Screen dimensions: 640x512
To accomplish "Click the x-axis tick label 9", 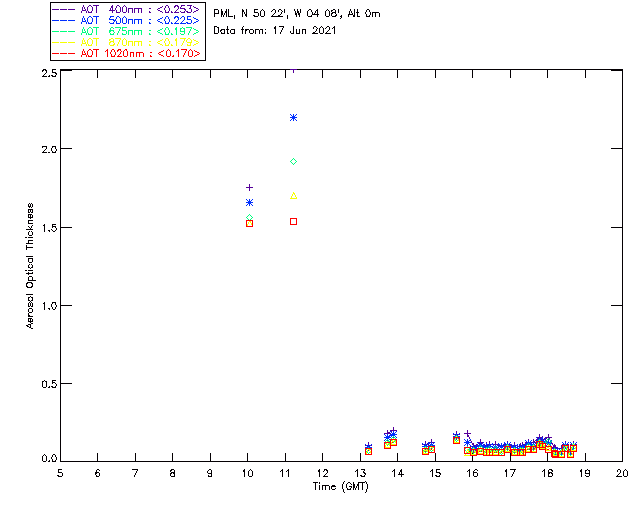I will point(210,473).
